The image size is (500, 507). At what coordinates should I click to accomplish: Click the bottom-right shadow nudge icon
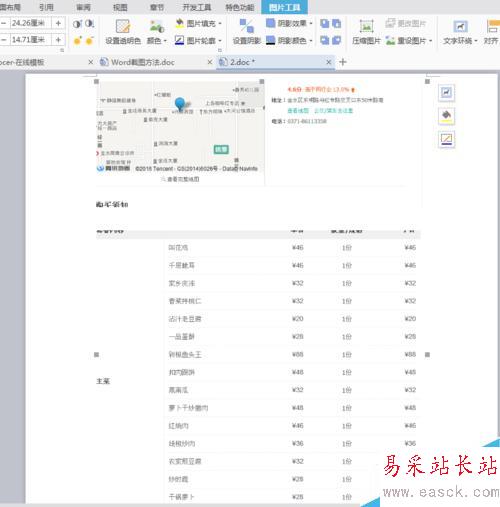(x=337, y=41)
